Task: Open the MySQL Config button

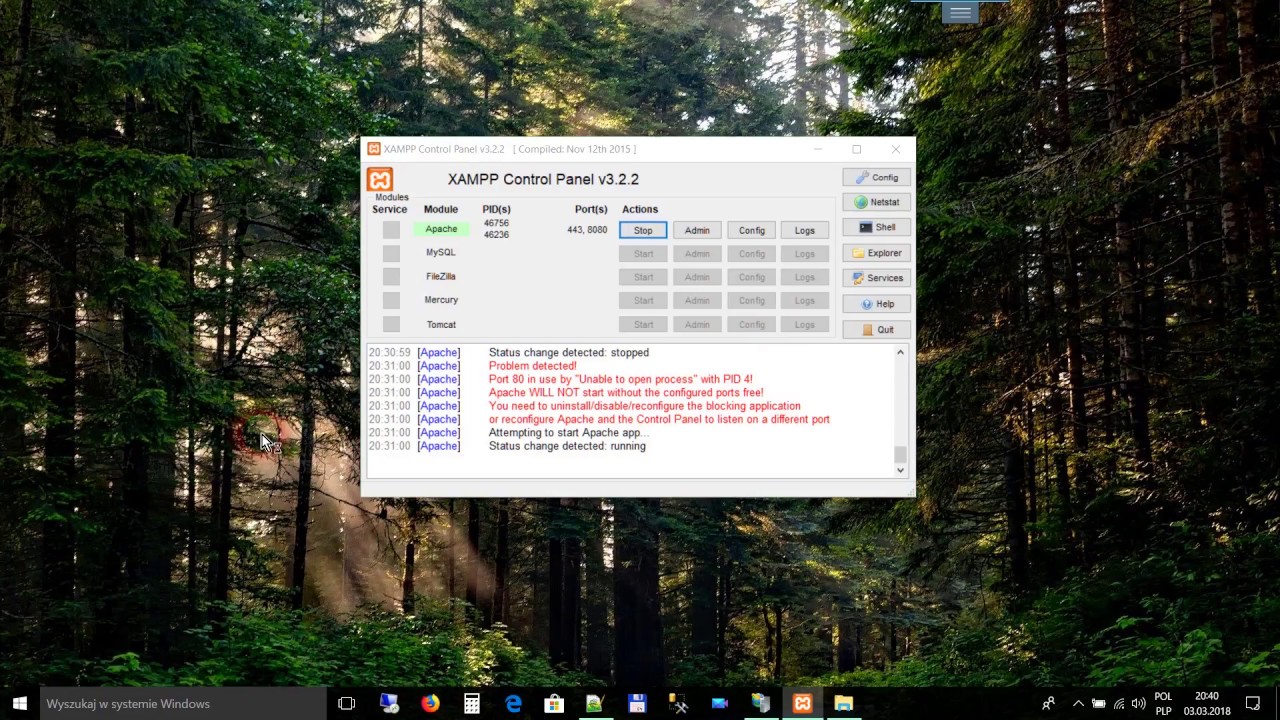Action: click(x=751, y=254)
